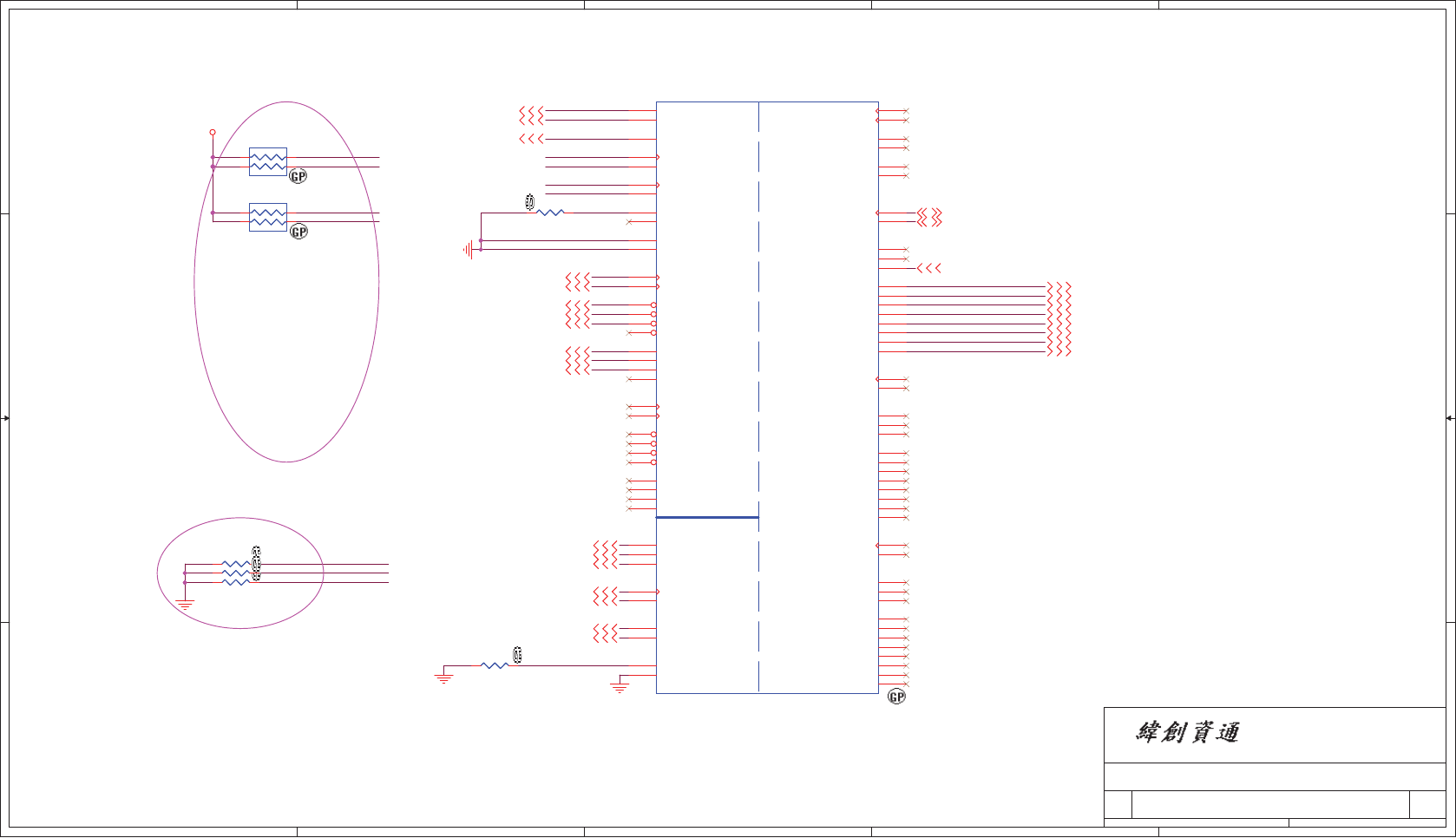Select ground symbol directly under the IC block
The image size is (1456, 838).
click(620, 688)
